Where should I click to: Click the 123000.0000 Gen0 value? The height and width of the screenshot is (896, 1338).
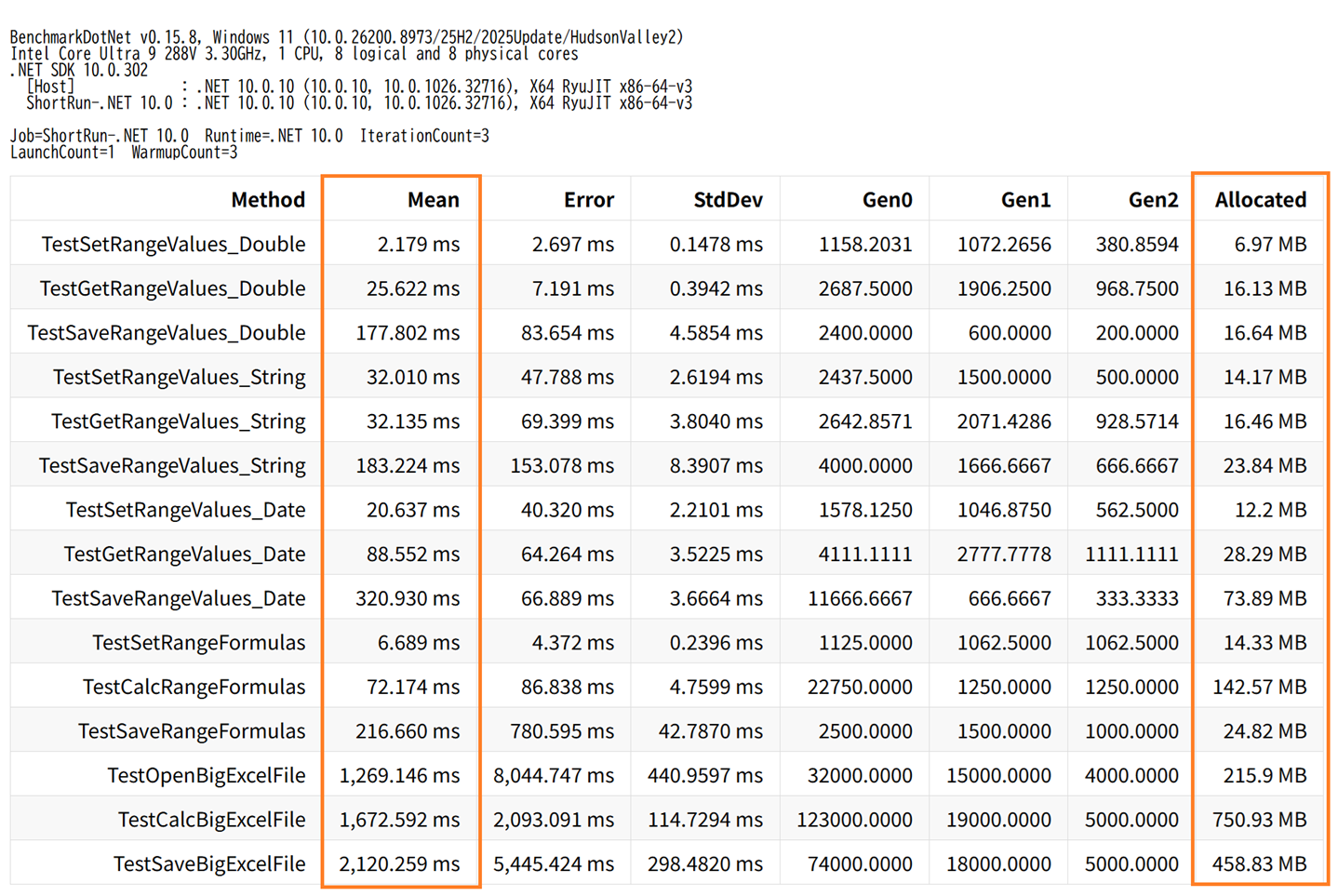(x=854, y=820)
